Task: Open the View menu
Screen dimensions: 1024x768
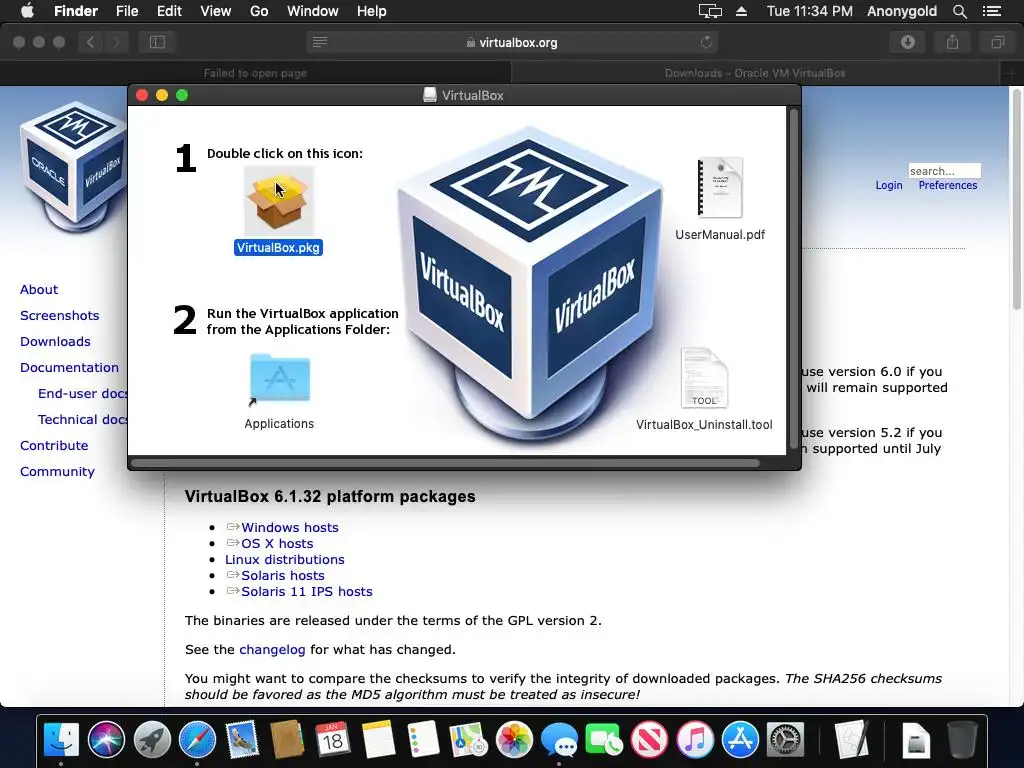Action: click(x=216, y=11)
